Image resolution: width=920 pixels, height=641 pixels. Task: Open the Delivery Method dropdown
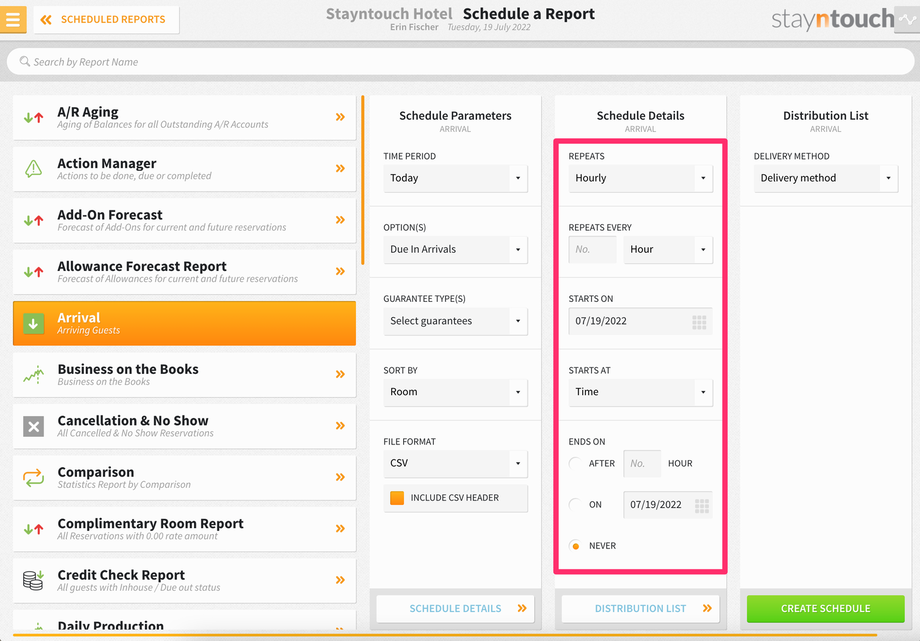click(x=826, y=178)
